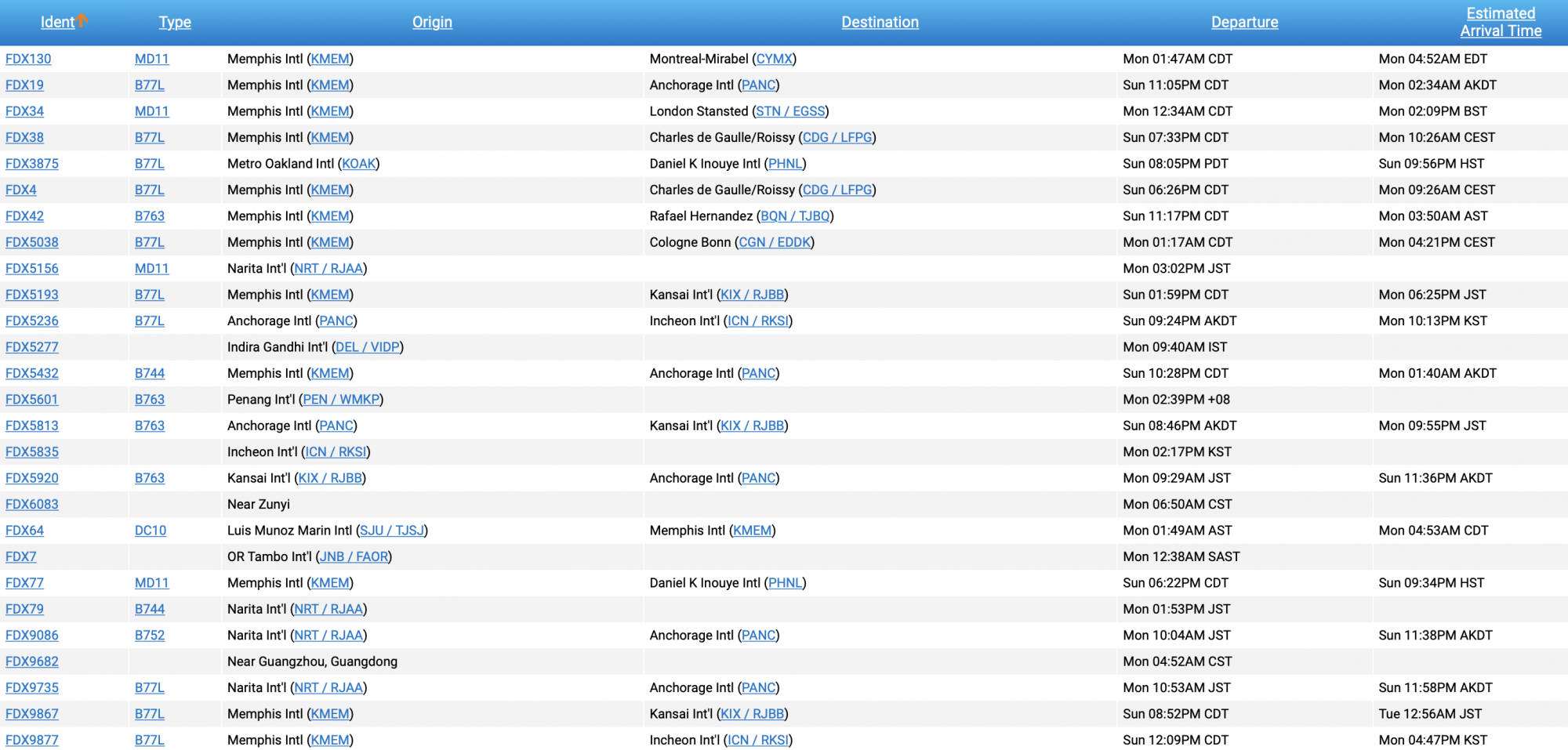Select arrival time 'Tue 12:56AM JST'

coord(1430,714)
